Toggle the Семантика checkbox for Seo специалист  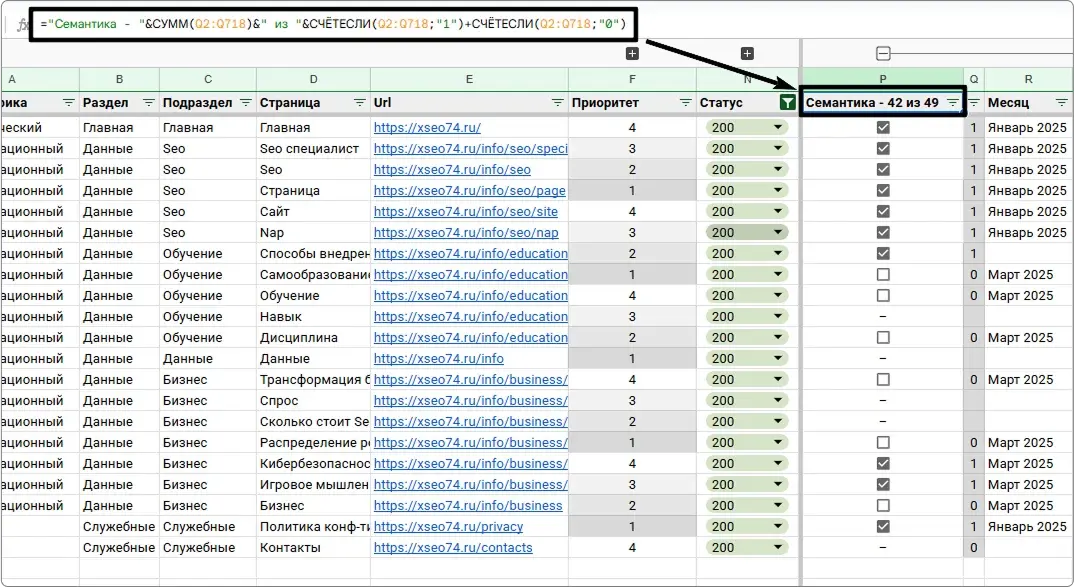(883, 149)
